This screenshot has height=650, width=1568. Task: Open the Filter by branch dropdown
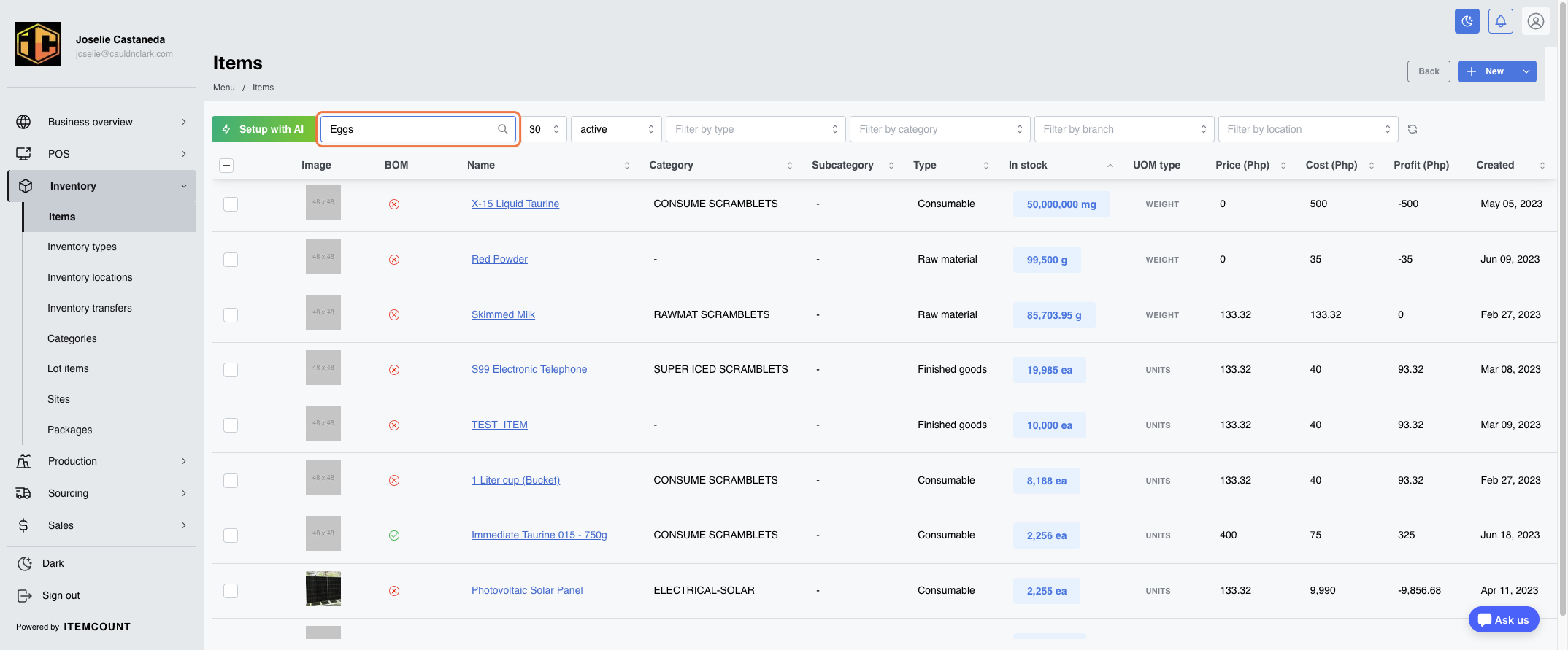(x=1124, y=129)
